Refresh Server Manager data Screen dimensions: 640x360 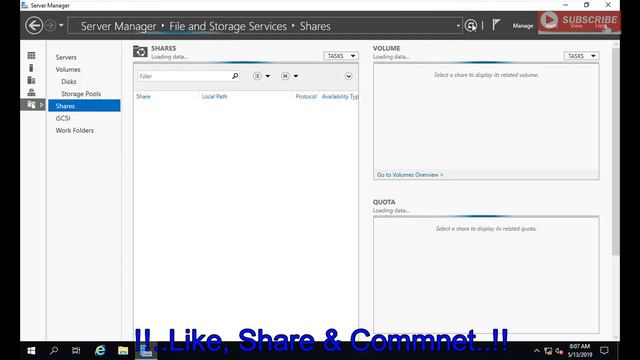coord(471,25)
